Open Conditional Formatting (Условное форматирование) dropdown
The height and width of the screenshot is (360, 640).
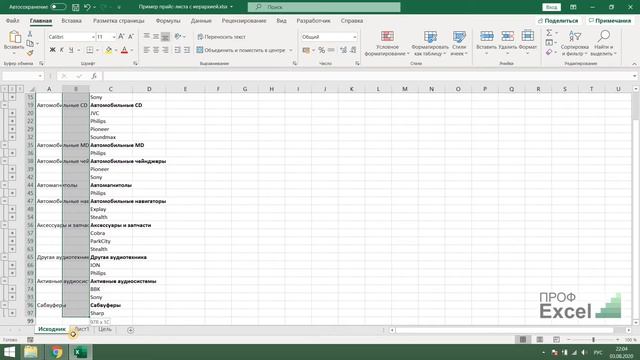387,43
